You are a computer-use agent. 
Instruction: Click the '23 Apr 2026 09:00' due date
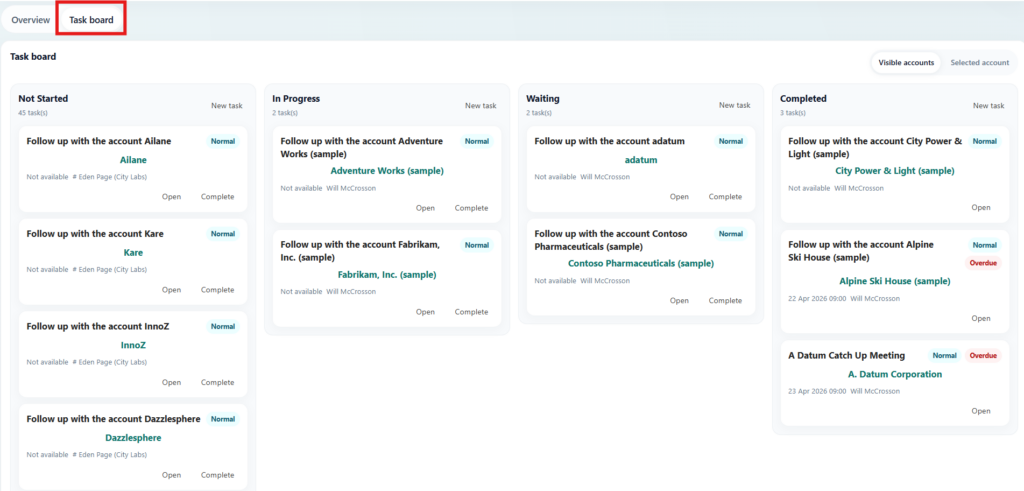[817, 391]
